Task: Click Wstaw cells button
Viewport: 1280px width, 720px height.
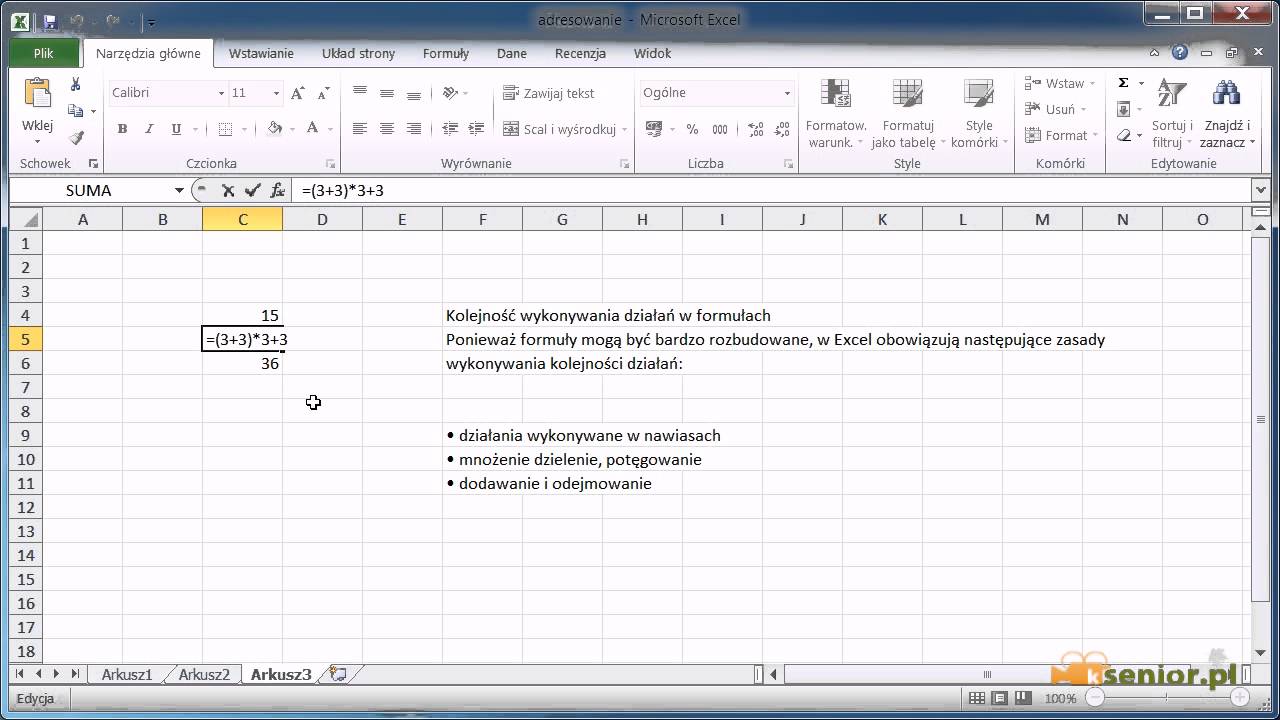Action: click(x=1060, y=84)
